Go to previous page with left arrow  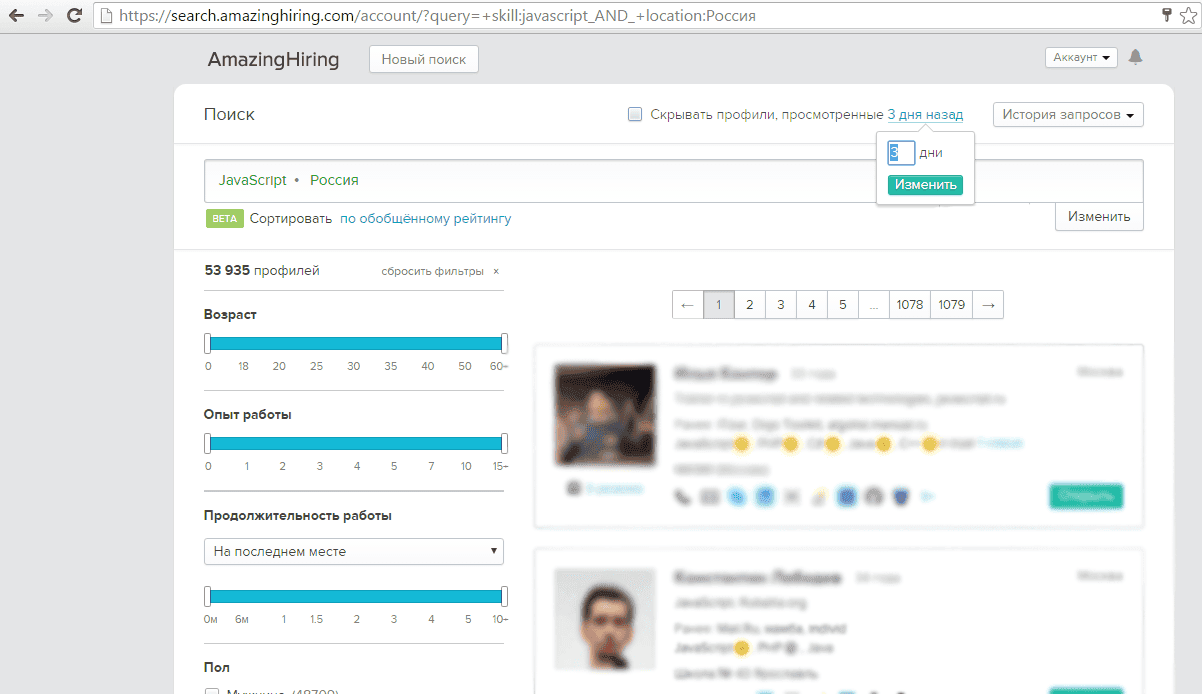click(x=687, y=305)
